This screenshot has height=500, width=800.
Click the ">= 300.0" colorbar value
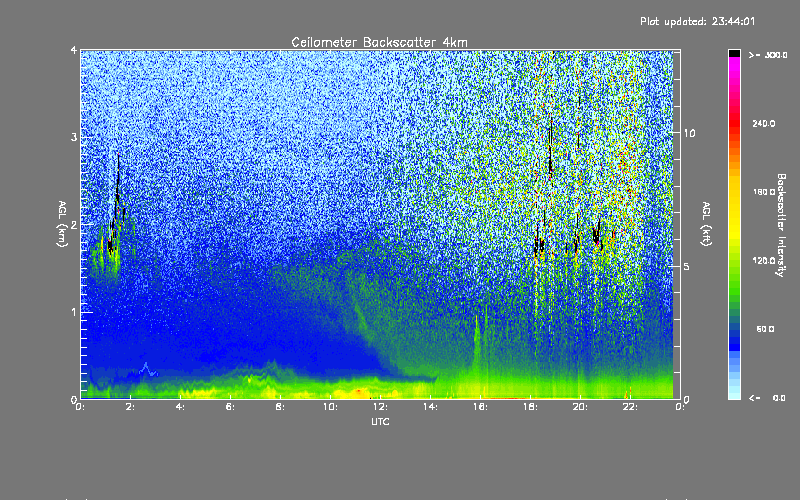(768, 55)
